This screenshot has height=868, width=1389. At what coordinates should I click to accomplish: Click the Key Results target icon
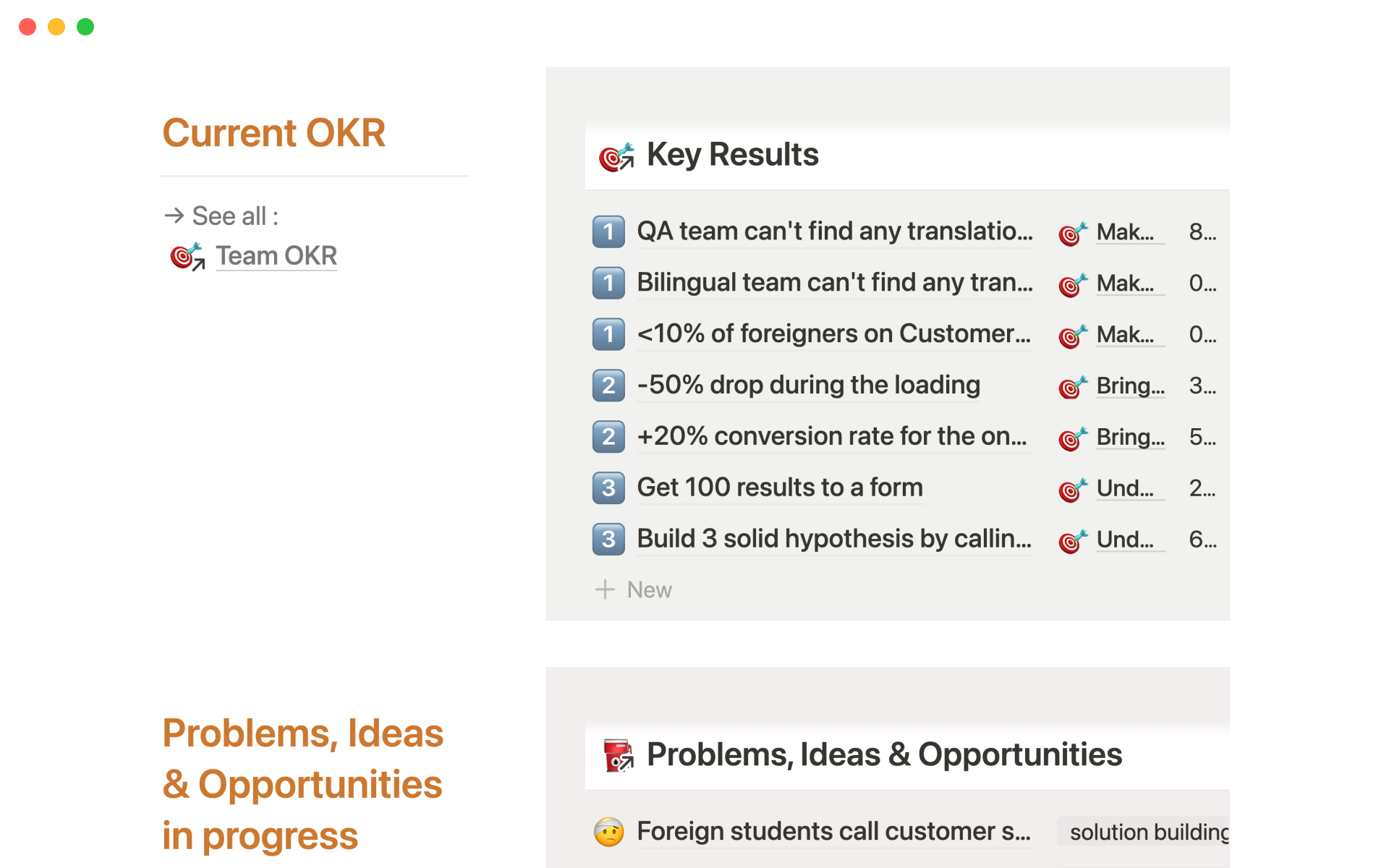click(616, 156)
